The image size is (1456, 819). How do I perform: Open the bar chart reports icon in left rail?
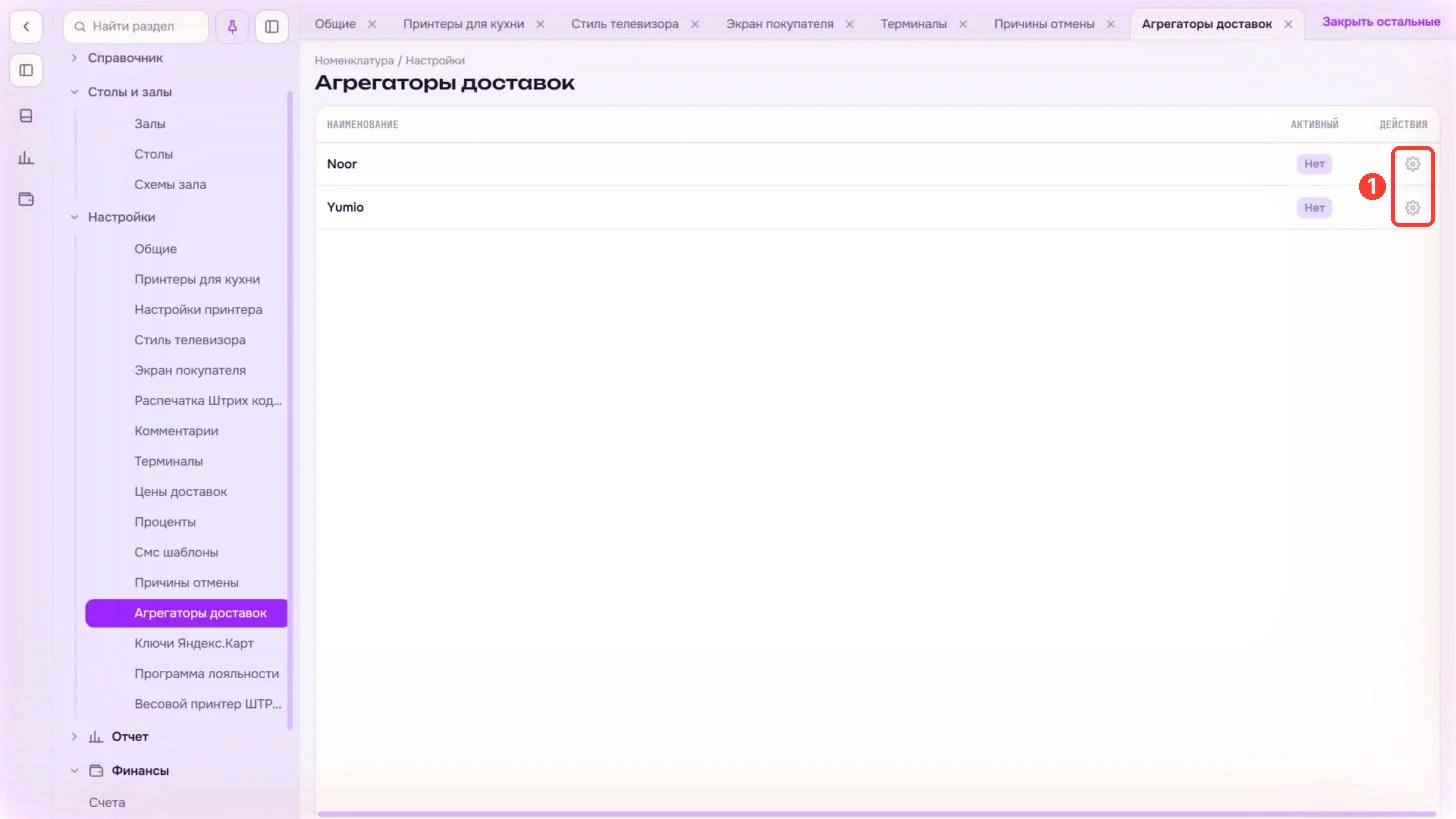[26, 158]
